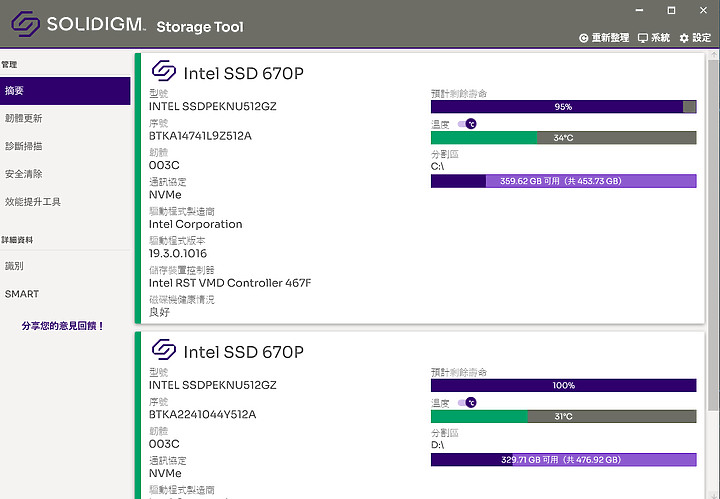The width and height of the screenshot is (720, 499).
Task: Select the Intel Corporation driver vendor text
Action: [x=196, y=224]
